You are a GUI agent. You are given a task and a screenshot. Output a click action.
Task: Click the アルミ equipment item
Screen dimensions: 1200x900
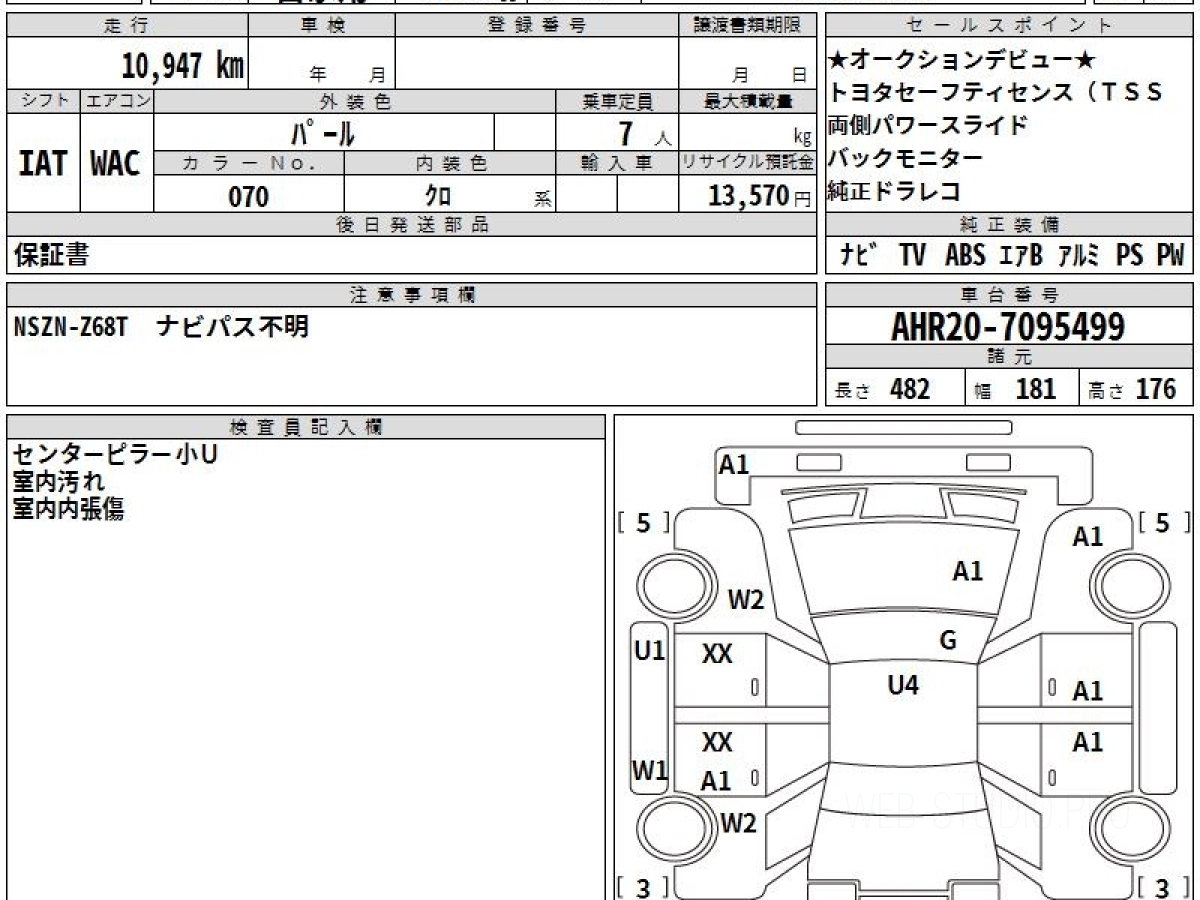(x=1079, y=255)
